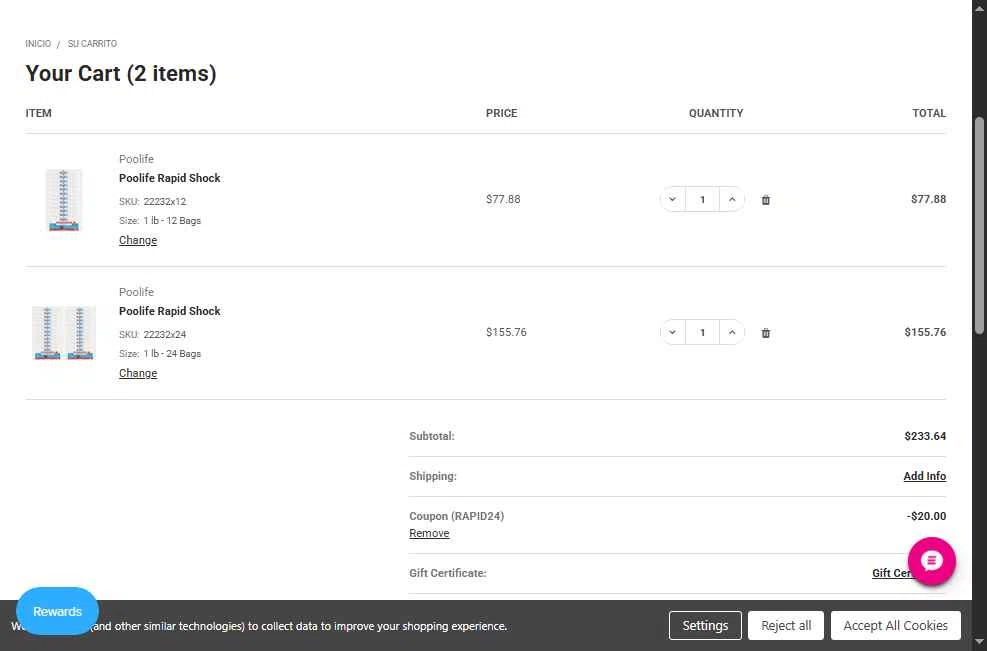Open the Gift Certificate link
987x651 pixels.
(x=891, y=573)
